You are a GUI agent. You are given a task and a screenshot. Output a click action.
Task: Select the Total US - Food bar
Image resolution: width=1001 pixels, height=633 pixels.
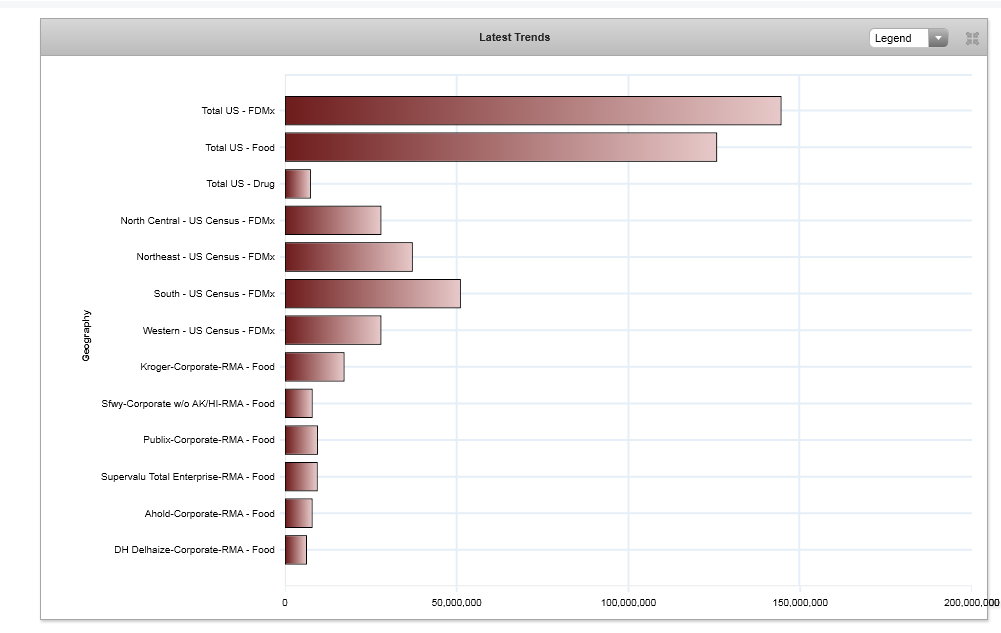(x=500, y=147)
